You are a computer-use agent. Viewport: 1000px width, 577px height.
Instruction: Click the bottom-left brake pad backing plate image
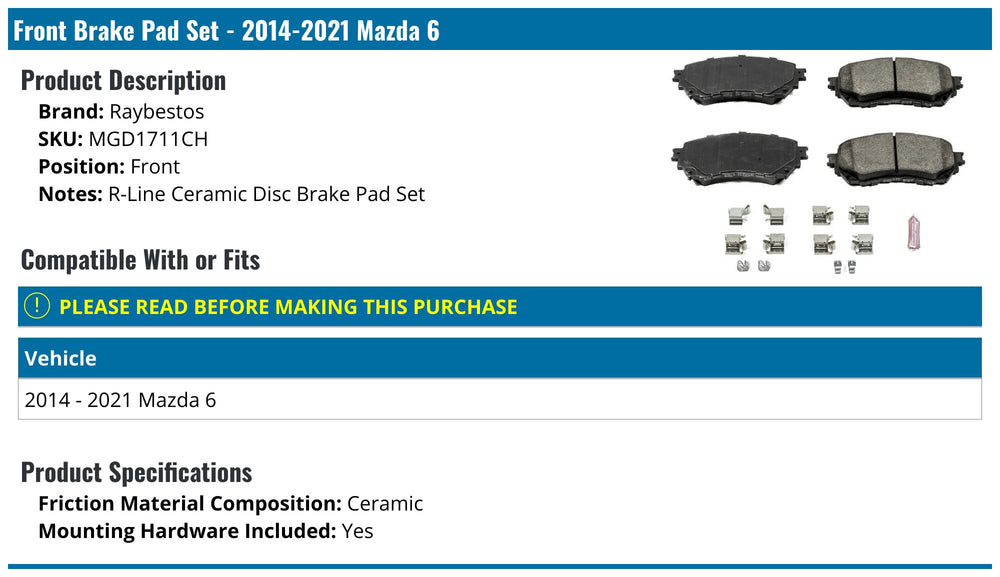tap(739, 159)
